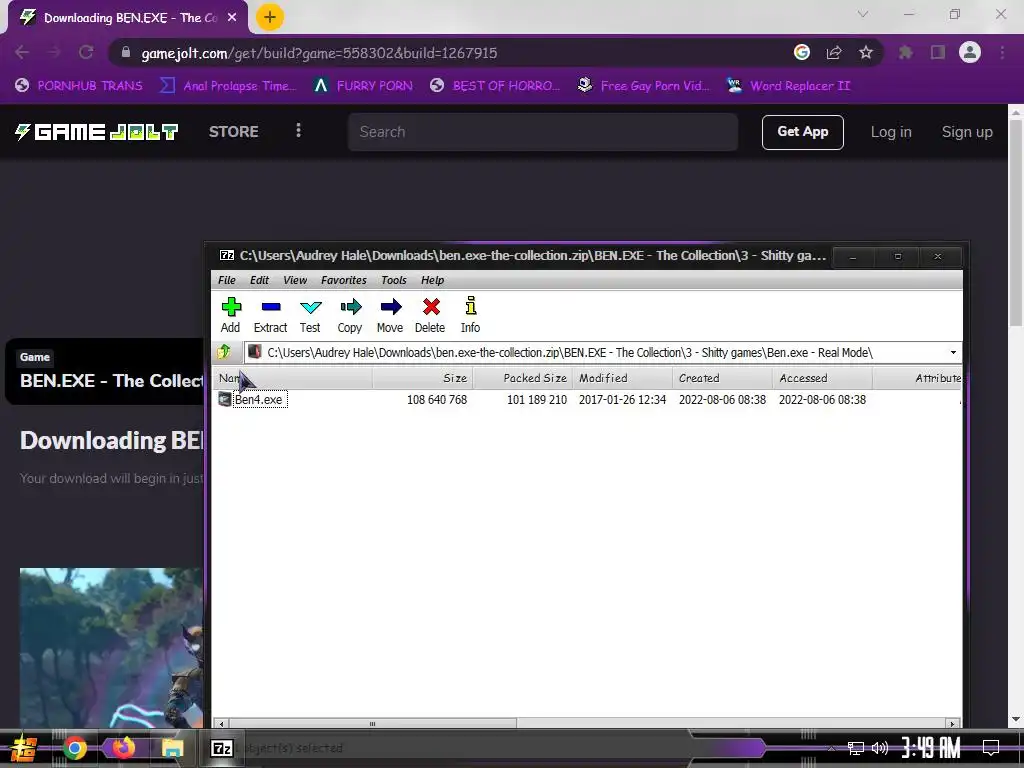Open file Info in 7-Zip
The width and height of the screenshot is (1024, 768).
[x=470, y=315]
